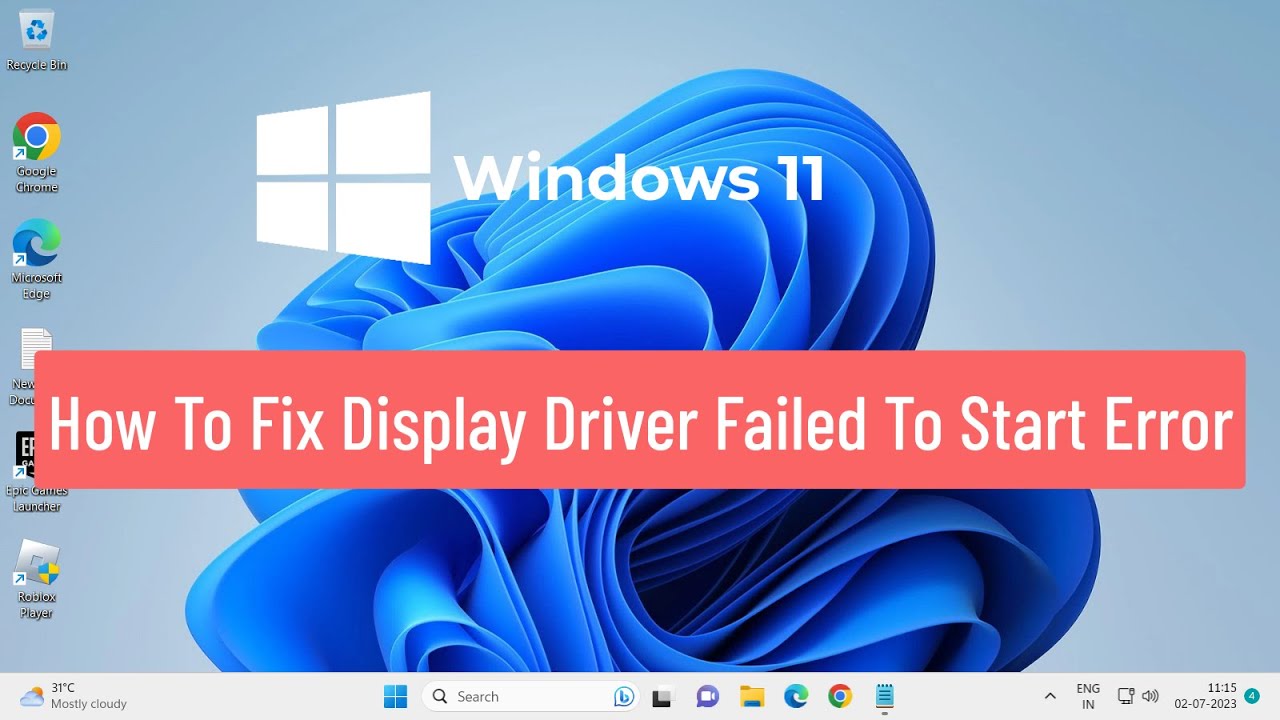Open the Recycle Bin desktop icon

click(x=37, y=41)
